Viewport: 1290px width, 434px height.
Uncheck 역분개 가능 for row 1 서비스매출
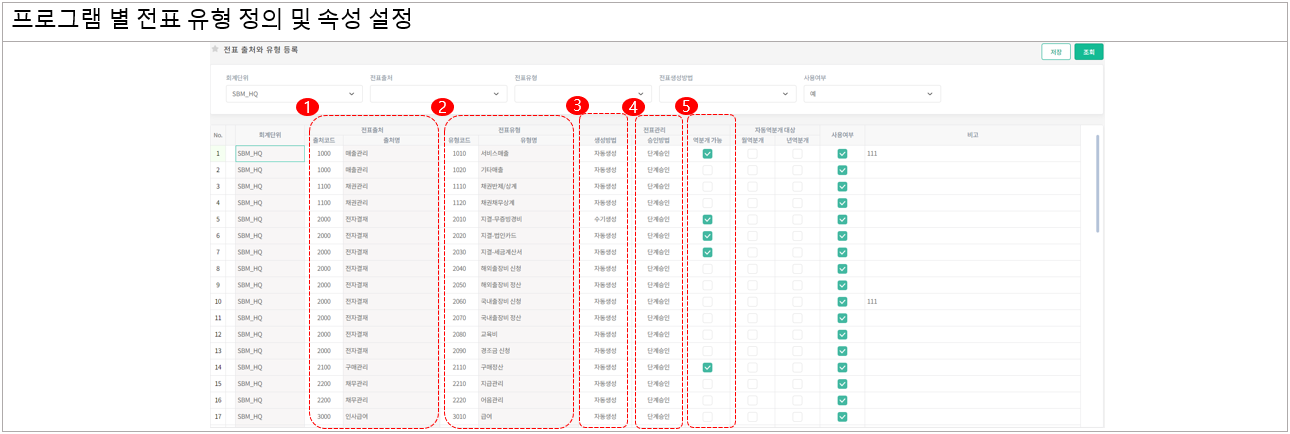(707, 154)
